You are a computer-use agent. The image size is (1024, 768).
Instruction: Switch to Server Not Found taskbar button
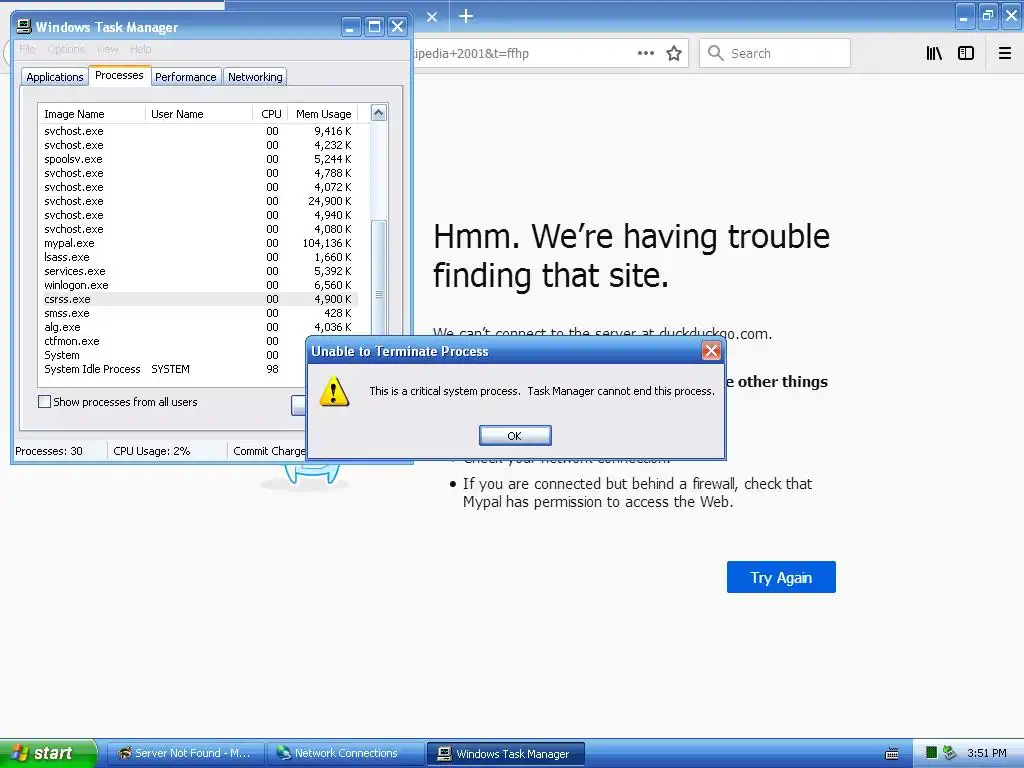(x=185, y=753)
